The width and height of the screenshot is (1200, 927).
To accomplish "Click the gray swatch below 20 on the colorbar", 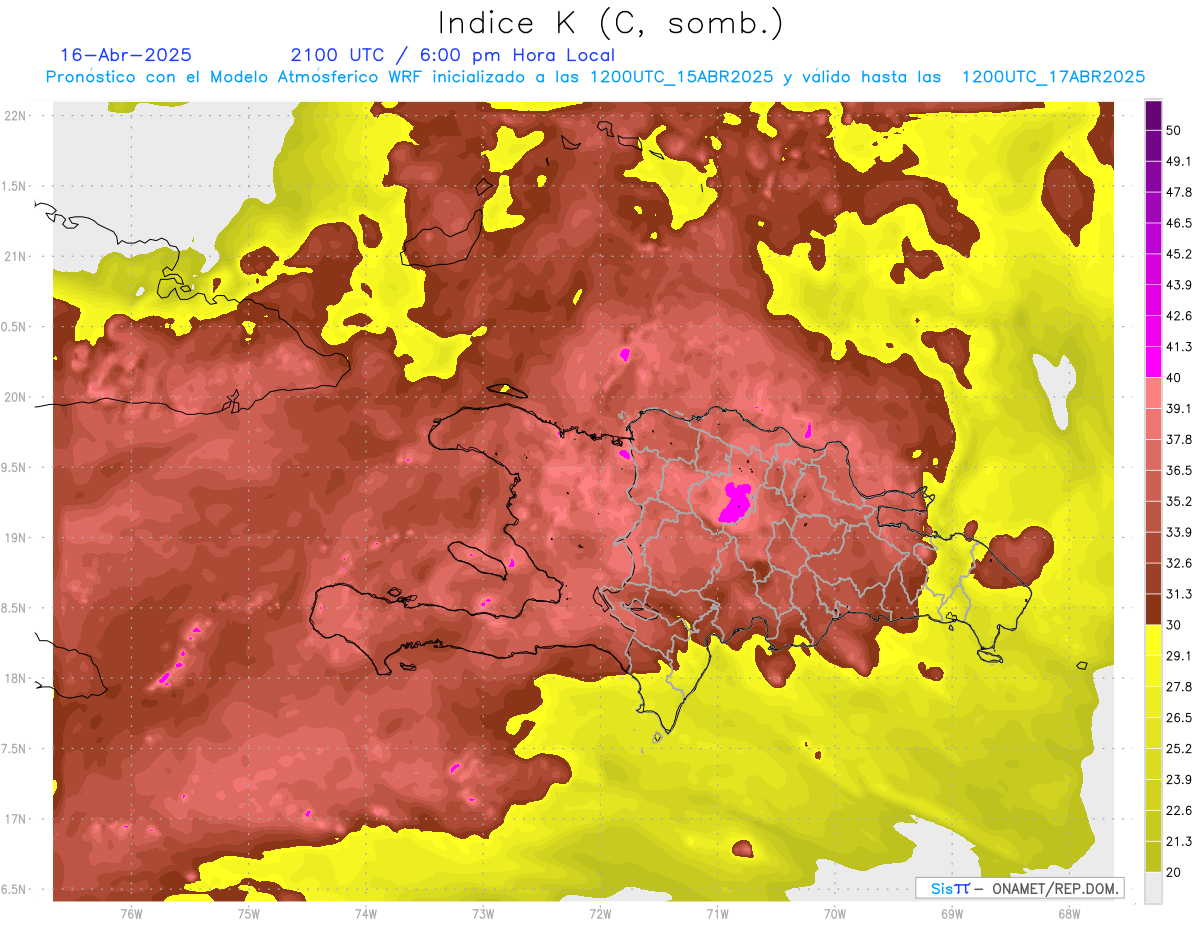I will click(1153, 888).
